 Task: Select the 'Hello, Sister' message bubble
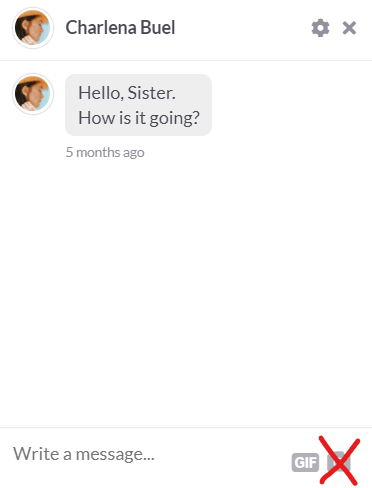[138, 105]
